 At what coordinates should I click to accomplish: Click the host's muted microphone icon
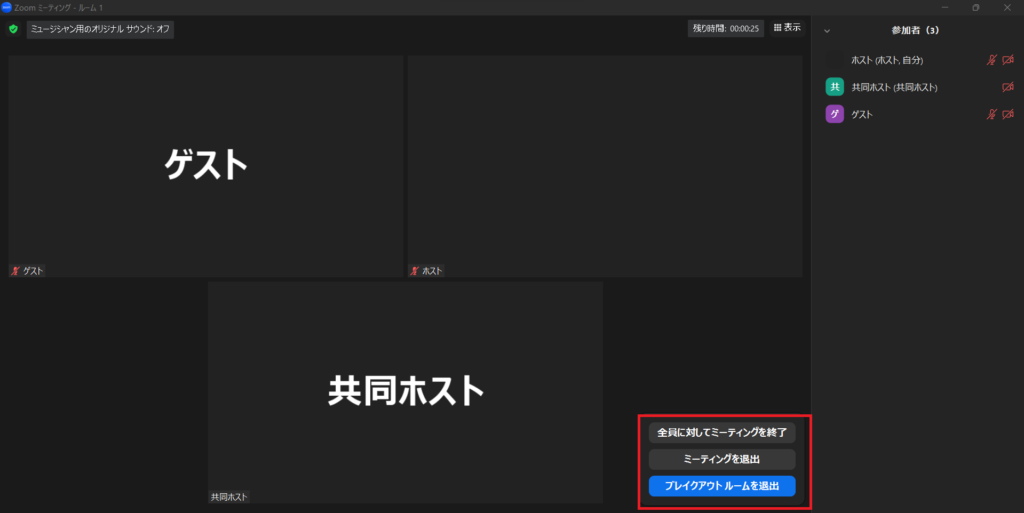[x=992, y=60]
